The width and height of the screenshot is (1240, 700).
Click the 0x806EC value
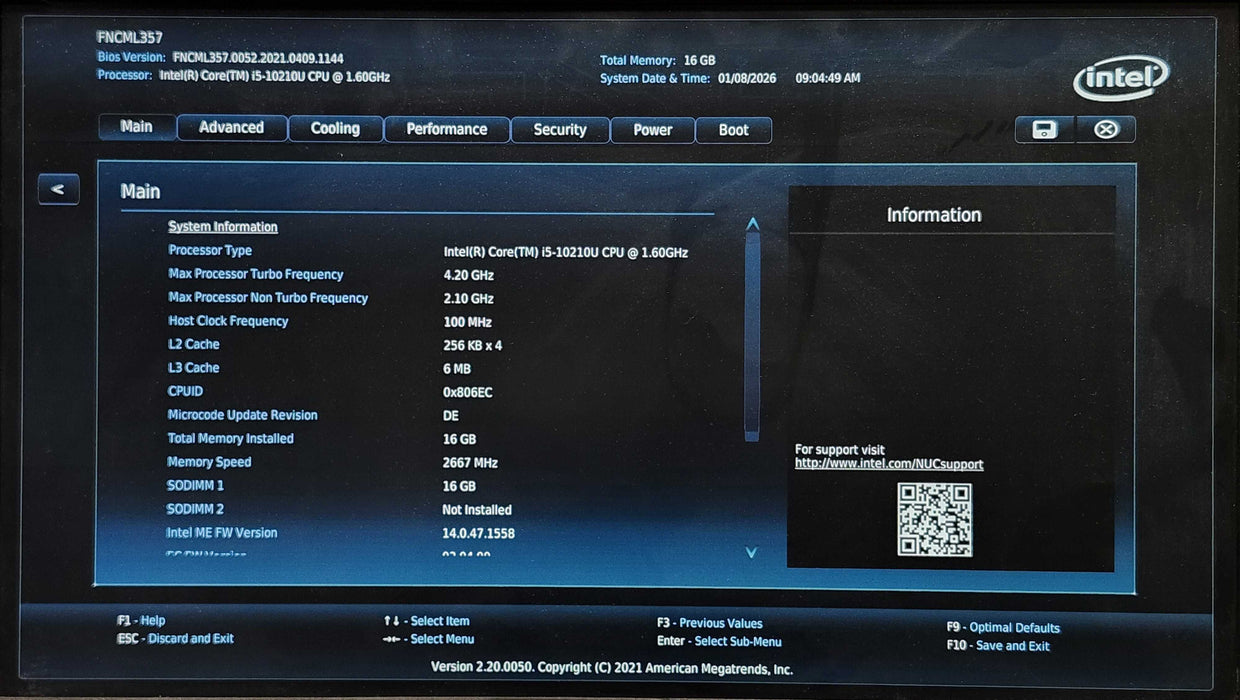(x=468, y=392)
